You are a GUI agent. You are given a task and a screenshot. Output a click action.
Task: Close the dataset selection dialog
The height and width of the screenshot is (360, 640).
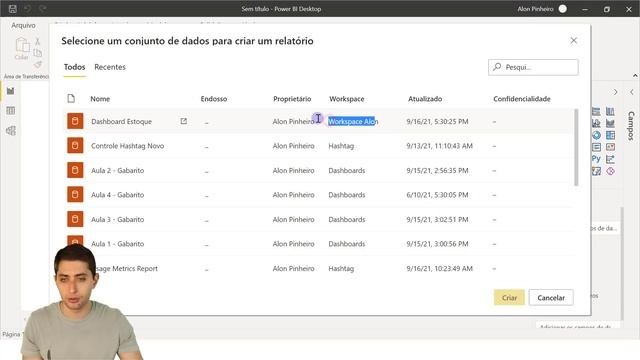573,40
